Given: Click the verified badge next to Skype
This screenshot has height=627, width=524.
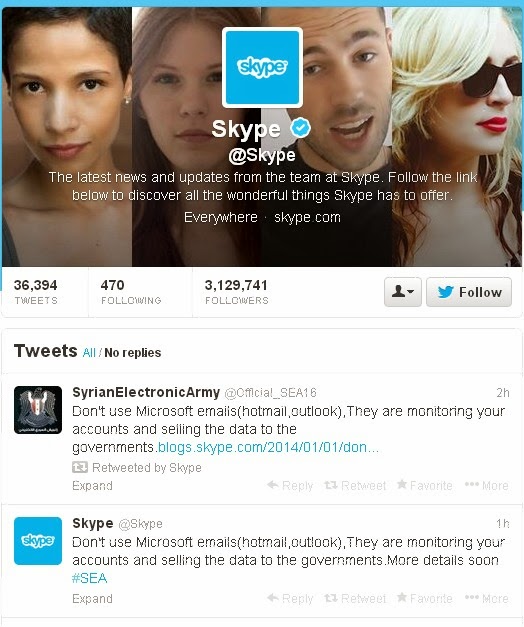Looking at the screenshot, I should [300, 128].
